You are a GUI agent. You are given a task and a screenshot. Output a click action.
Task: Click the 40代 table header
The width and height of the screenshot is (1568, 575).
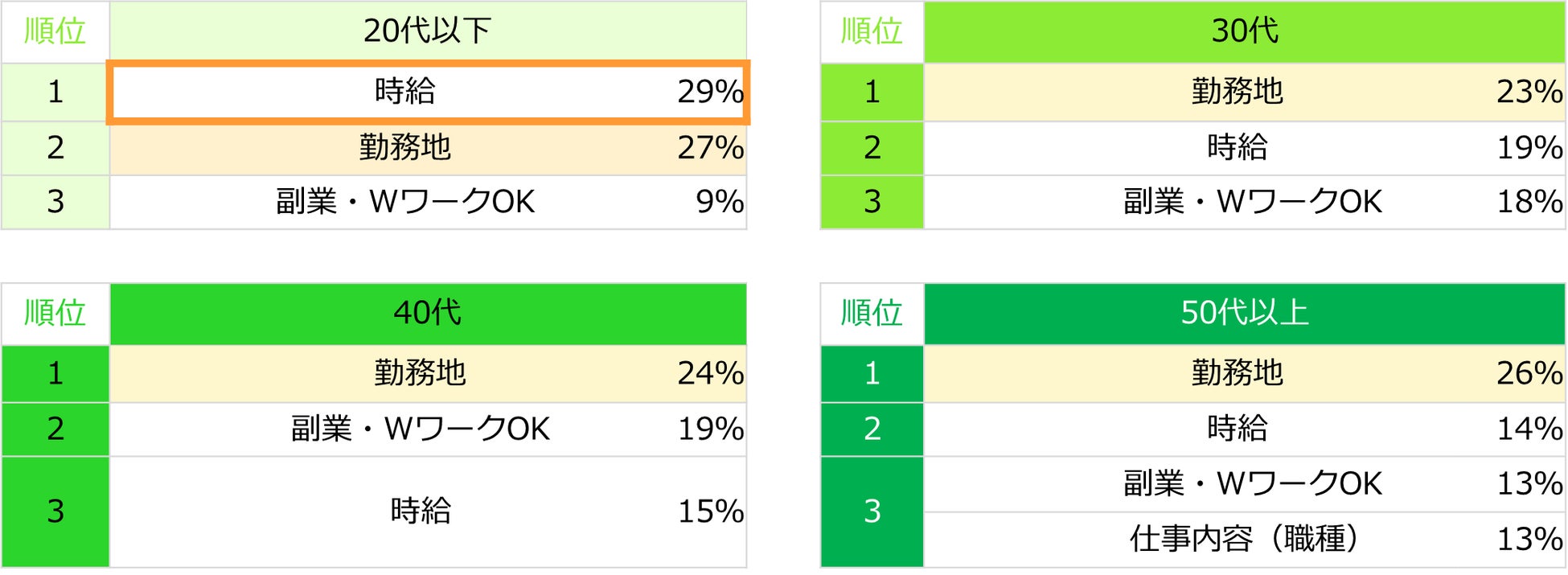point(427,313)
